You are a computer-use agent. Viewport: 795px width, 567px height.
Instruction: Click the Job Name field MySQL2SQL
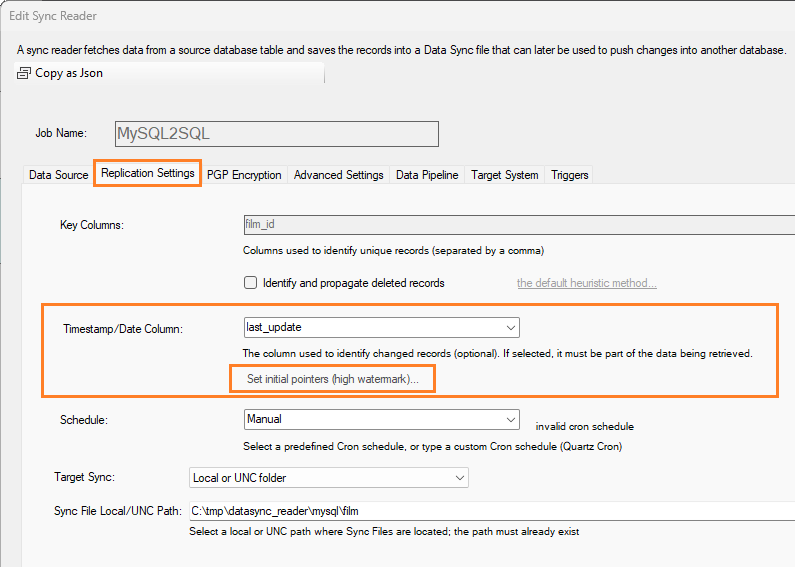[277, 134]
